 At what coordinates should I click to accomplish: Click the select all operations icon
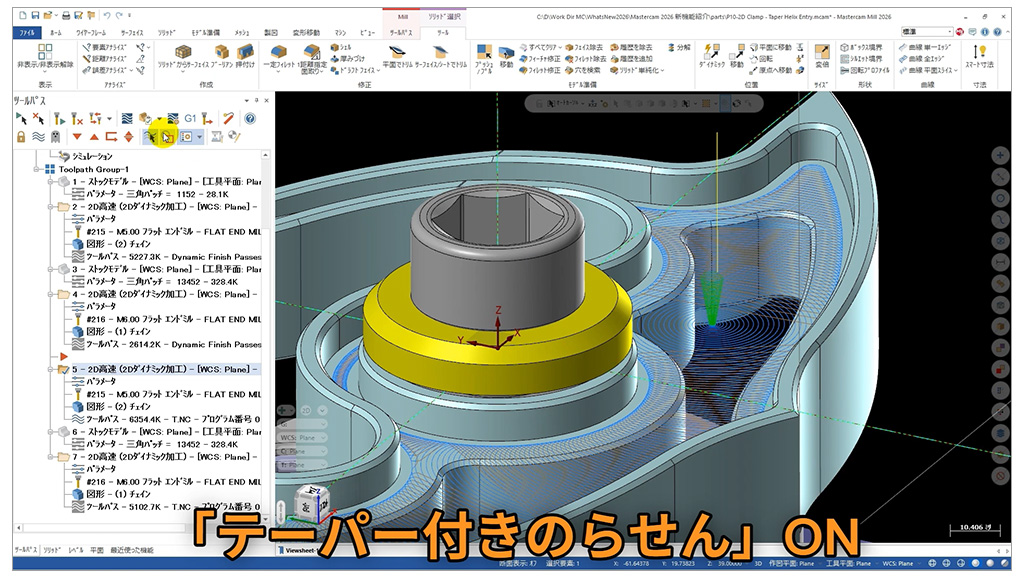21,118
